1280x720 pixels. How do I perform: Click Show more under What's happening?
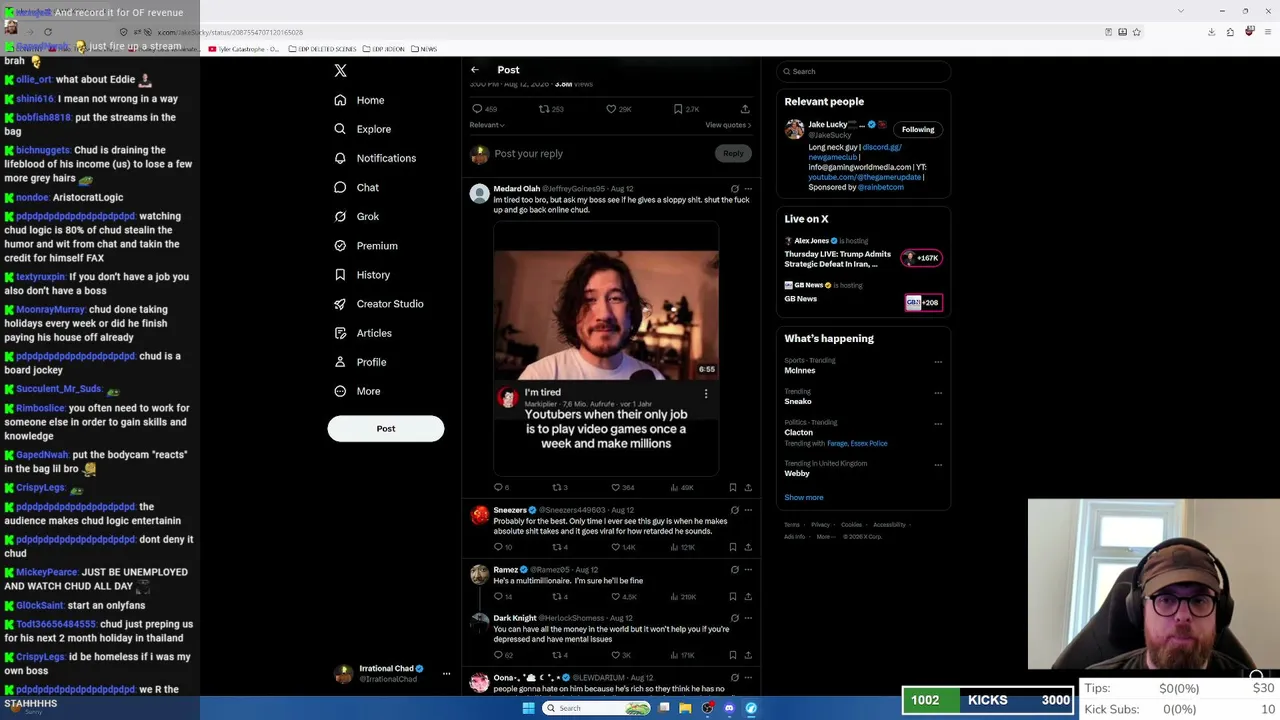[x=804, y=498]
